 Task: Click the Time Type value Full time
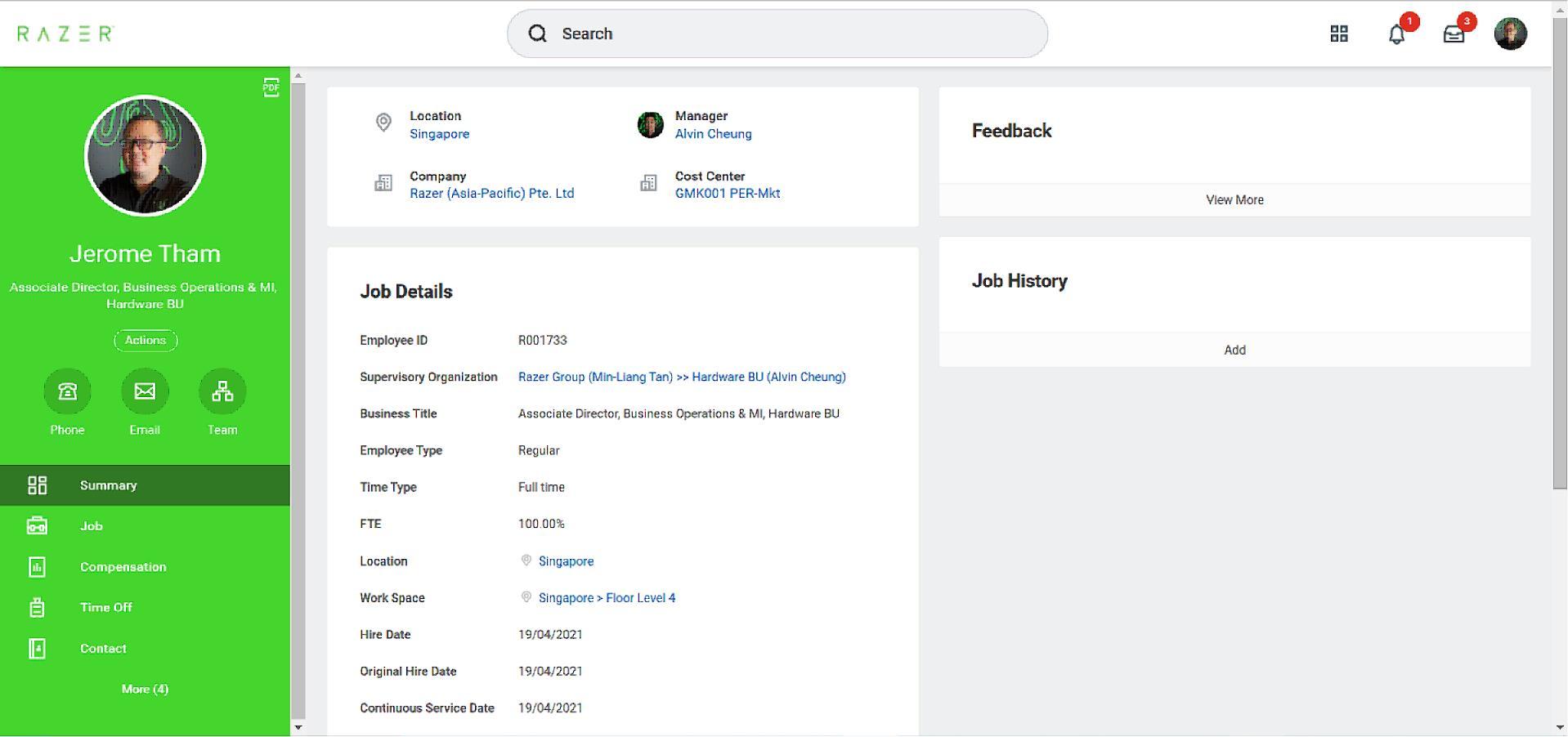pos(541,487)
